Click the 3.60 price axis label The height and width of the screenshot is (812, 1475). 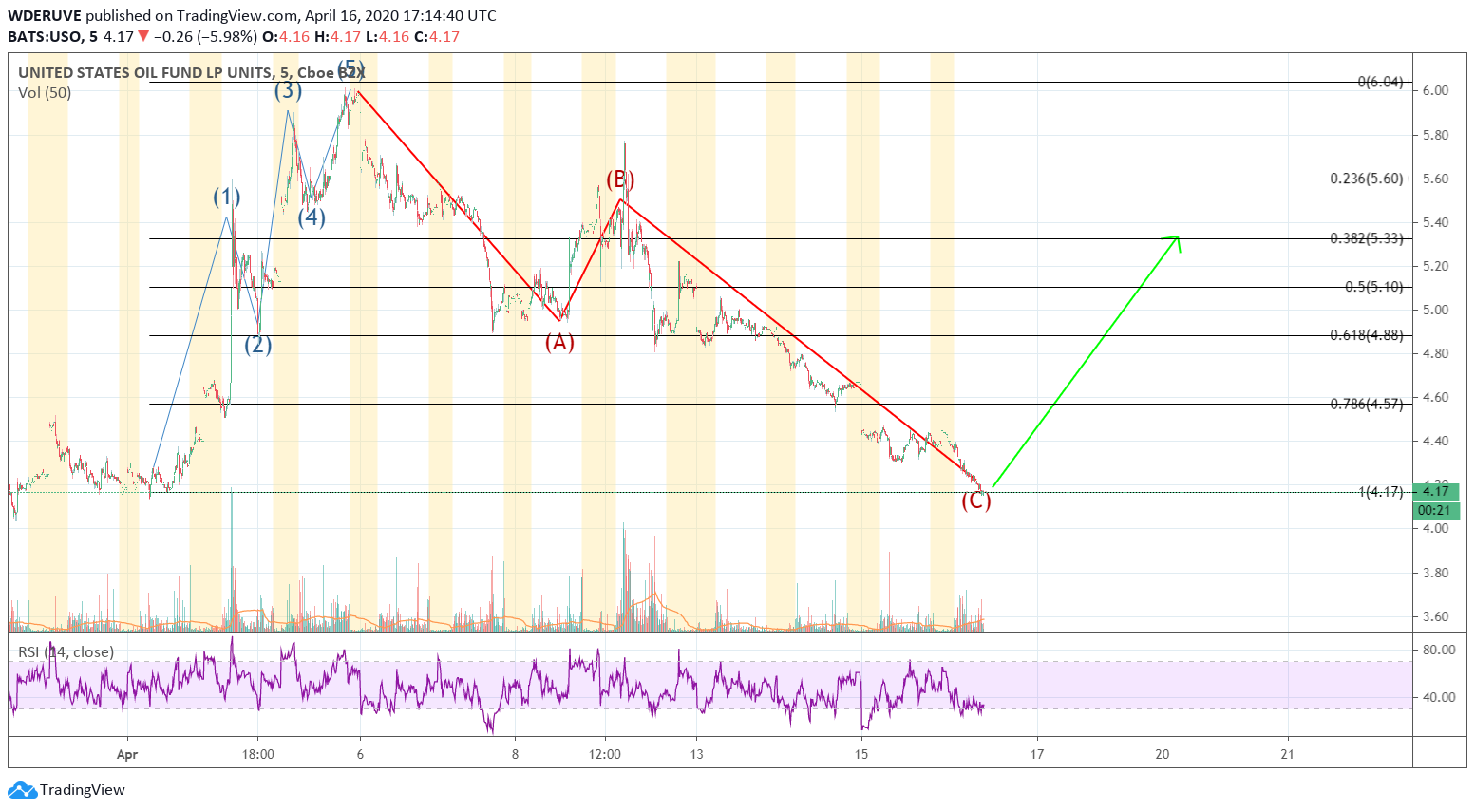(x=1435, y=616)
